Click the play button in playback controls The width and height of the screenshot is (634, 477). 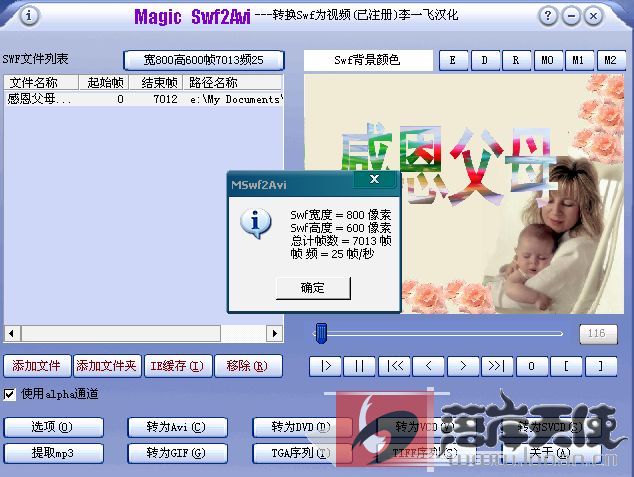pos(325,366)
